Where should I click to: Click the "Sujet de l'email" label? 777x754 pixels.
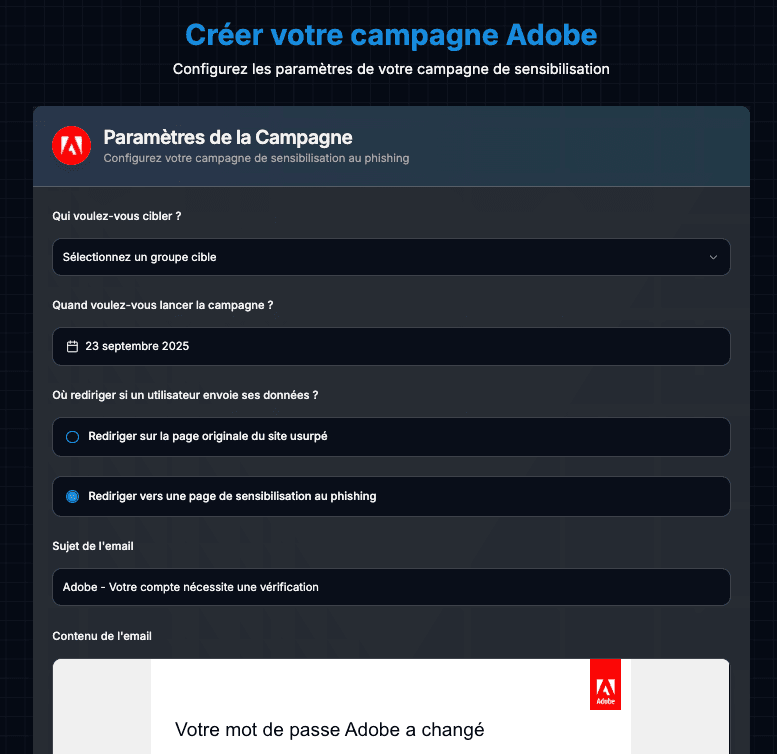coord(93,546)
